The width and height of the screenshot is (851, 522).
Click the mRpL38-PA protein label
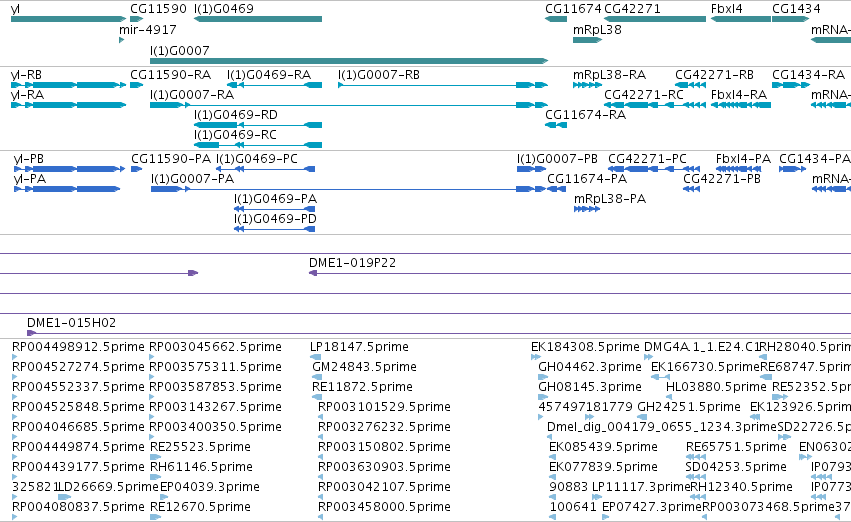(x=610, y=199)
